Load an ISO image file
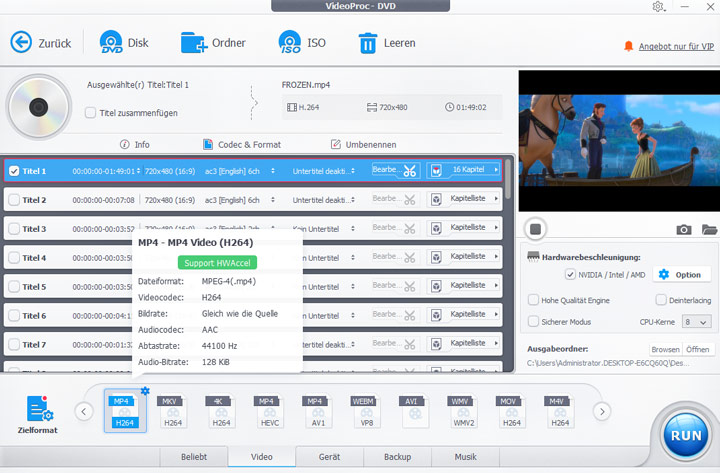Viewport: 720px width, 473px height. click(x=290, y=42)
